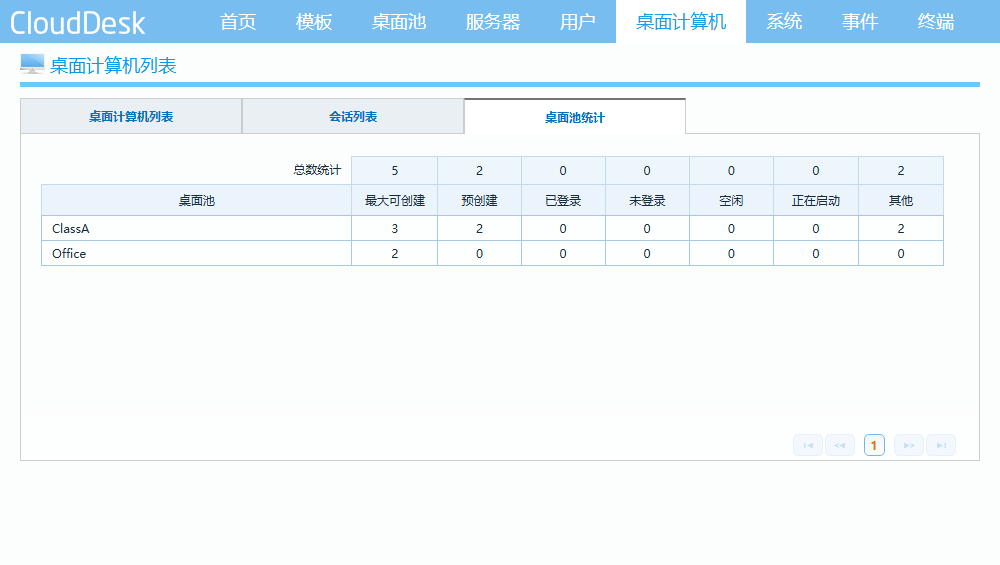Open the 桌面计算机 menu
Image resolution: width=1000 pixels, height=565 pixels.
(681, 22)
